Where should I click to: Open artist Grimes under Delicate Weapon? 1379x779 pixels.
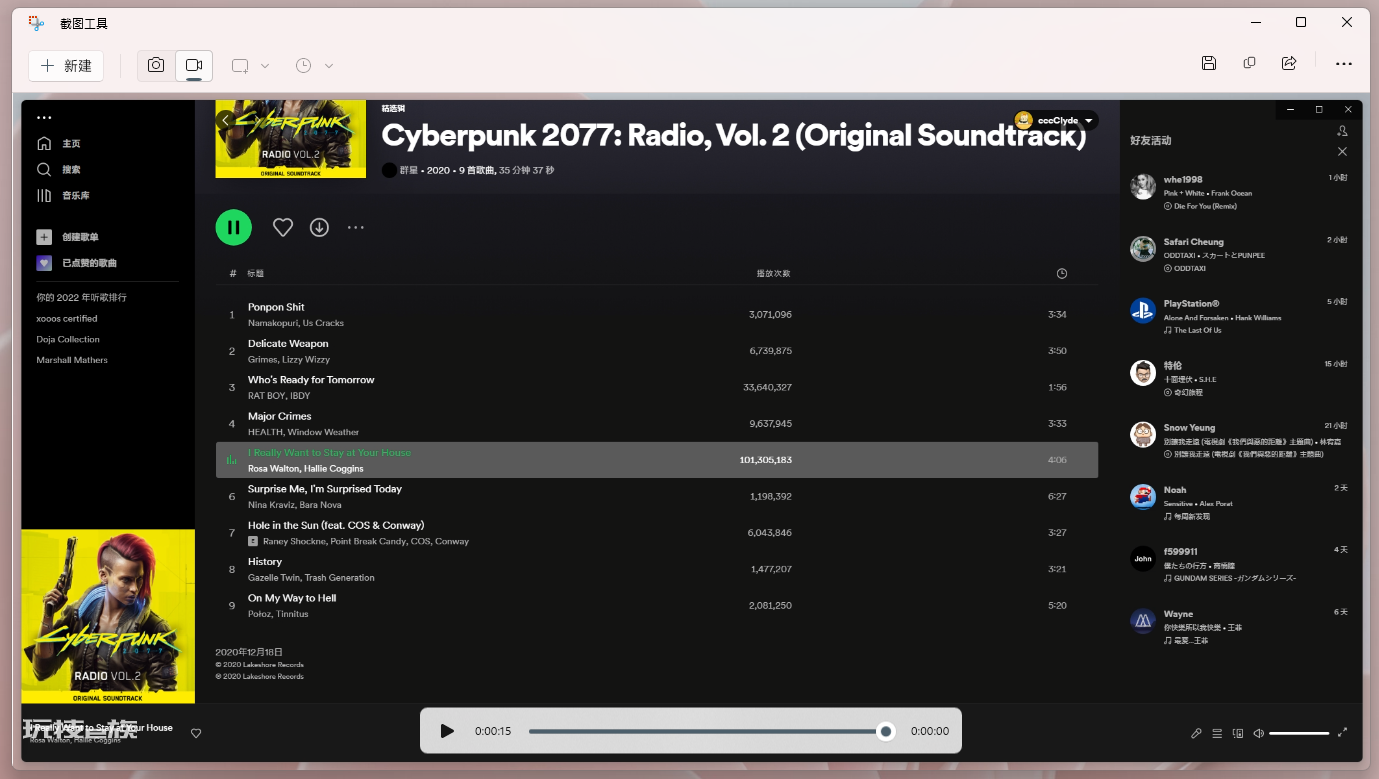click(x=262, y=360)
